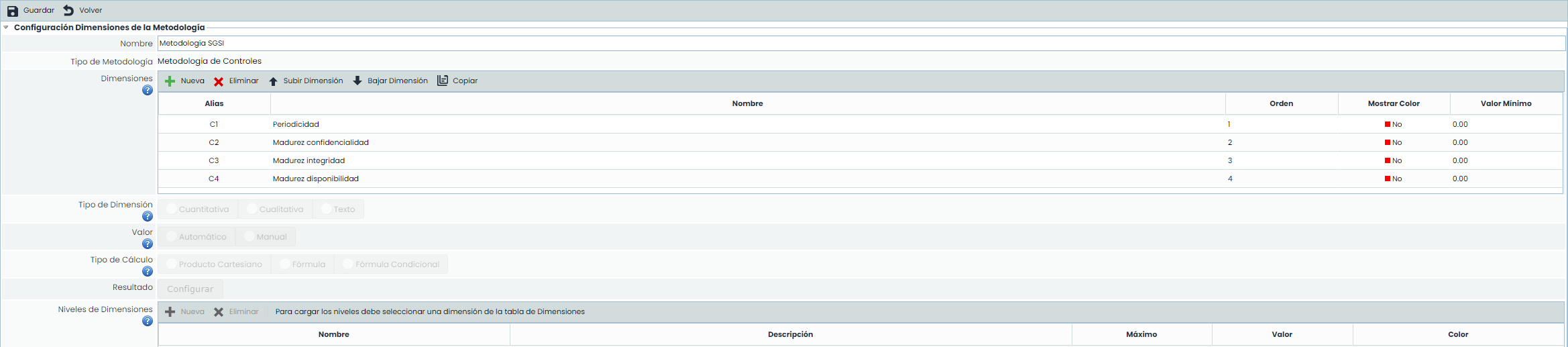This screenshot has height=347, width=1568.
Task: Click Subir Dimensión up arrow
Action: [273, 81]
